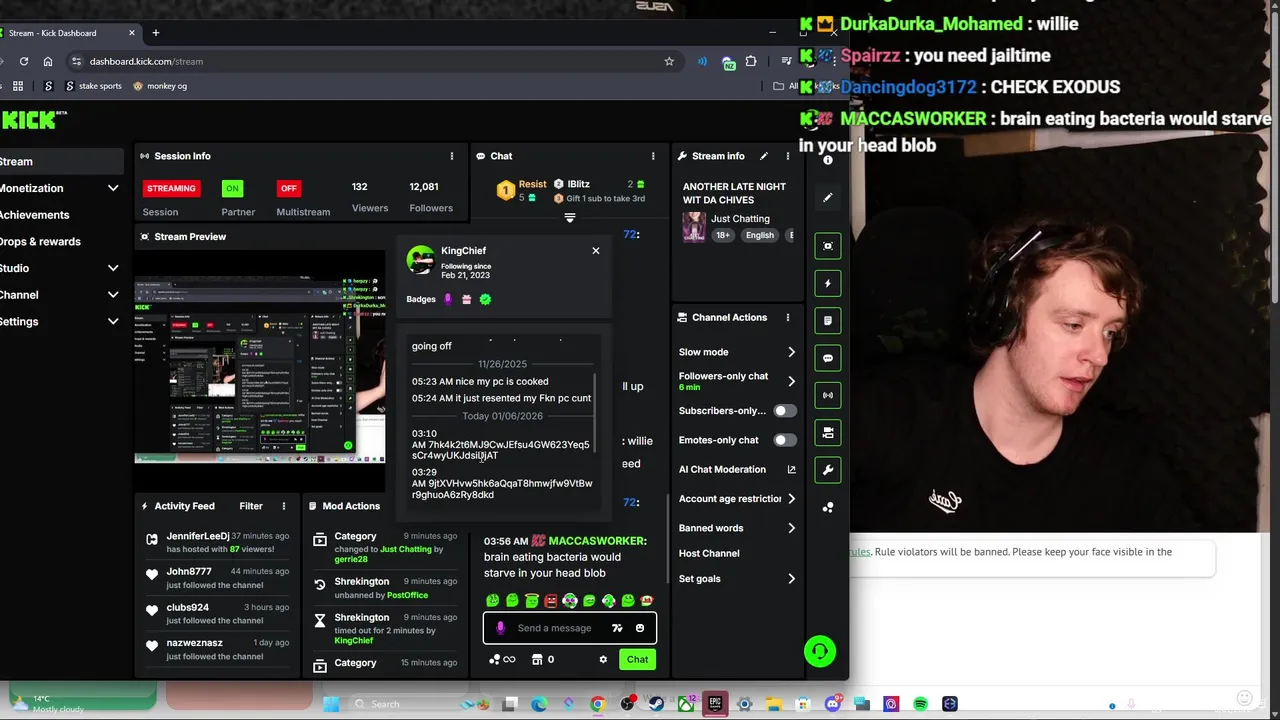The image size is (1280, 720).
Task: Open Account age restriction chevron
Action: (x=791, y=499)
